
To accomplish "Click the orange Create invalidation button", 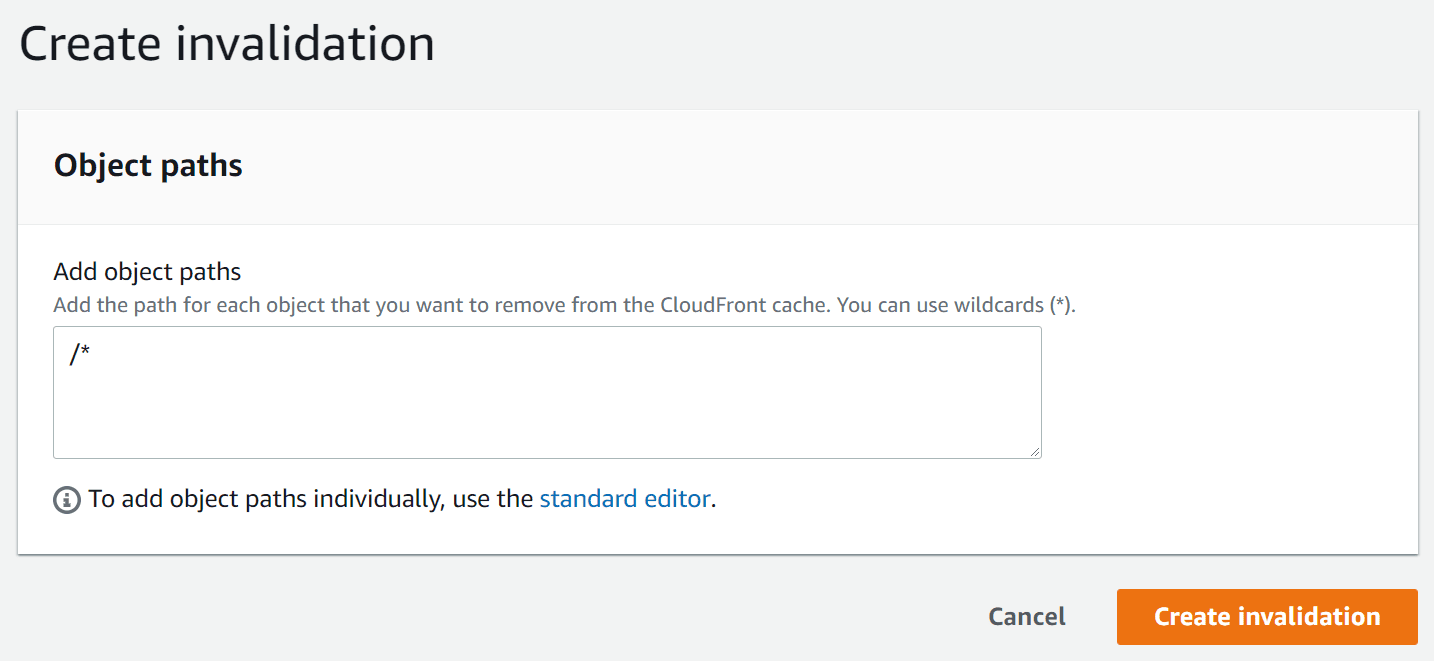I will pos(1267,617).
